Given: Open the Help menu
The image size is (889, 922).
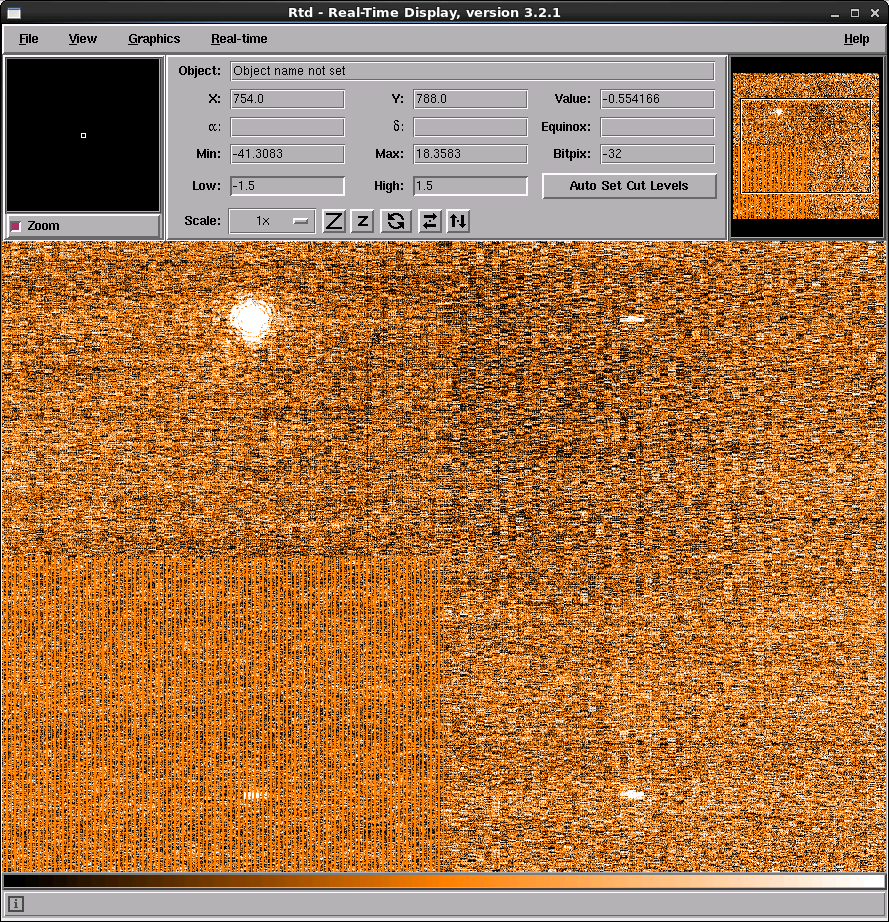Looking at the screenshot, I should 856,39.
